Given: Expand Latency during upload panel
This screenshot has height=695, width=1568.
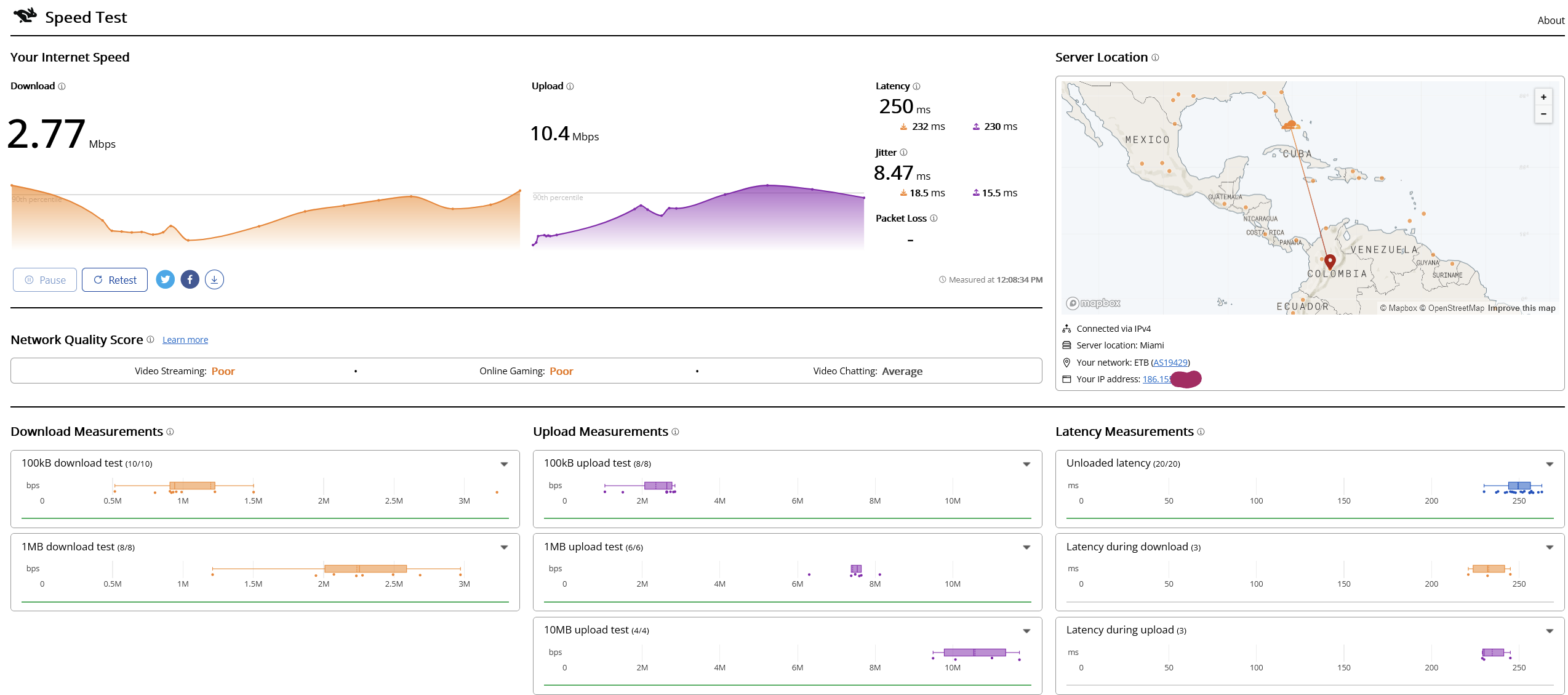Looking at the screenshot, I should click(1550, 631).
